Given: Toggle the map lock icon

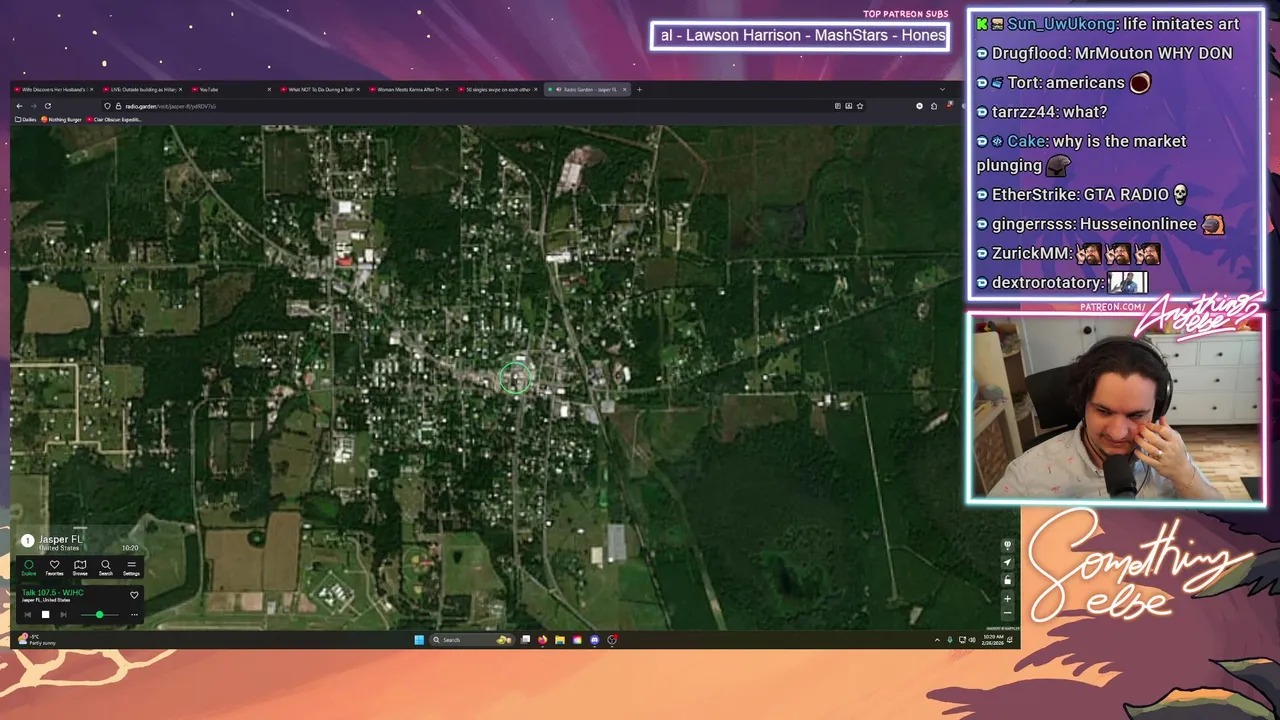Looking at the screenshot, I should click(x=1007, y=580).
